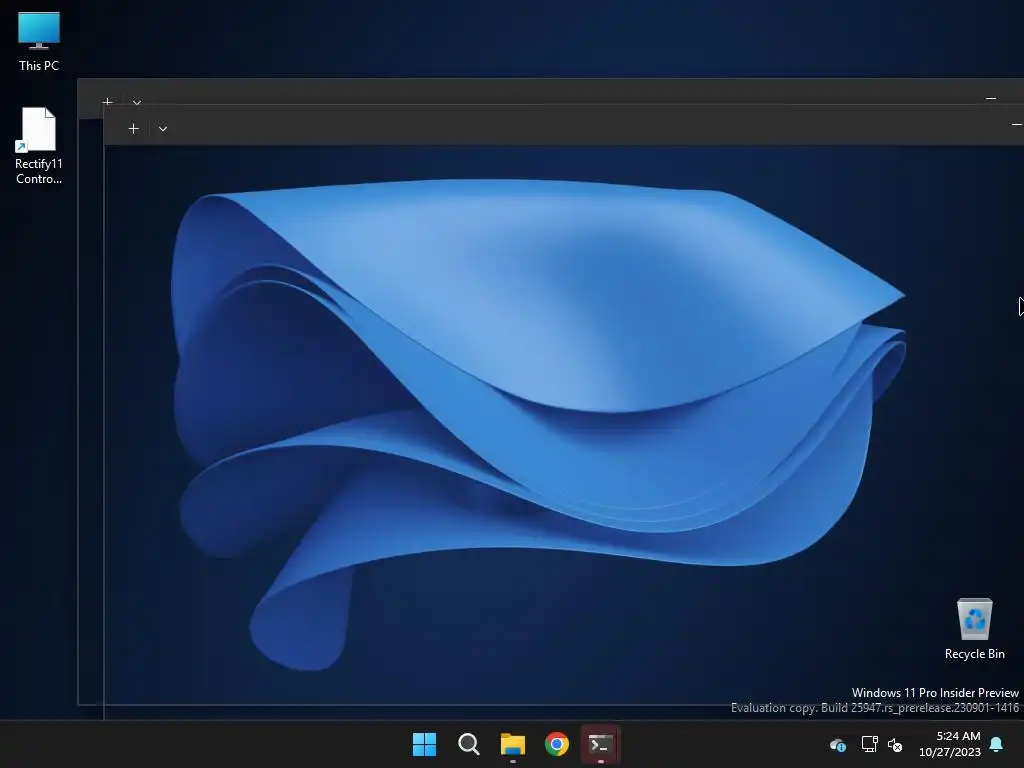
Task: Open Rectify11 Control shortcut on desktop
Action: [x=39, y=146]
